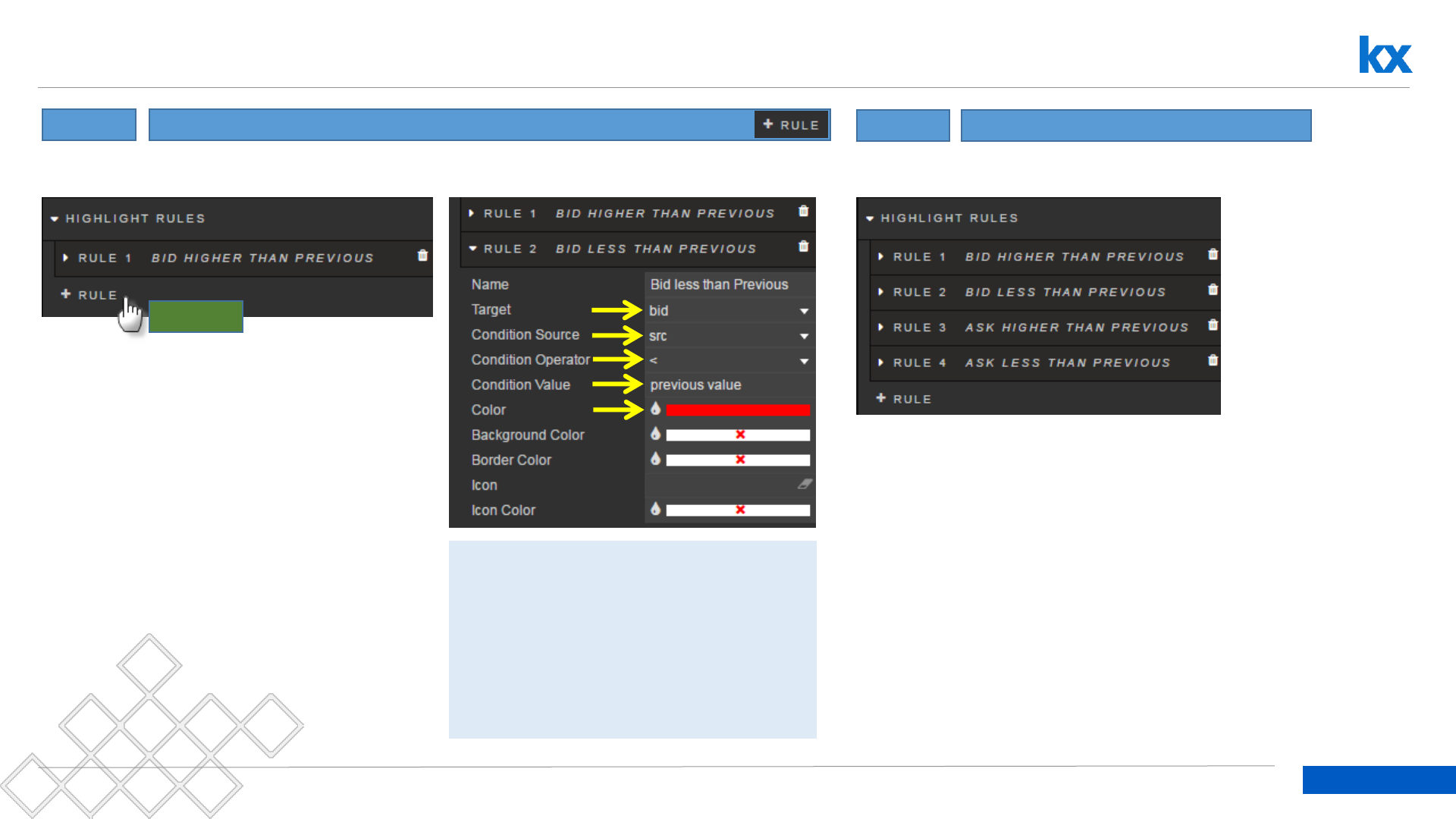Screen dimensions: 1456x819
Task: Delete Rule 2 with trash icon in middle panel
Action: [x=803, y=246]
